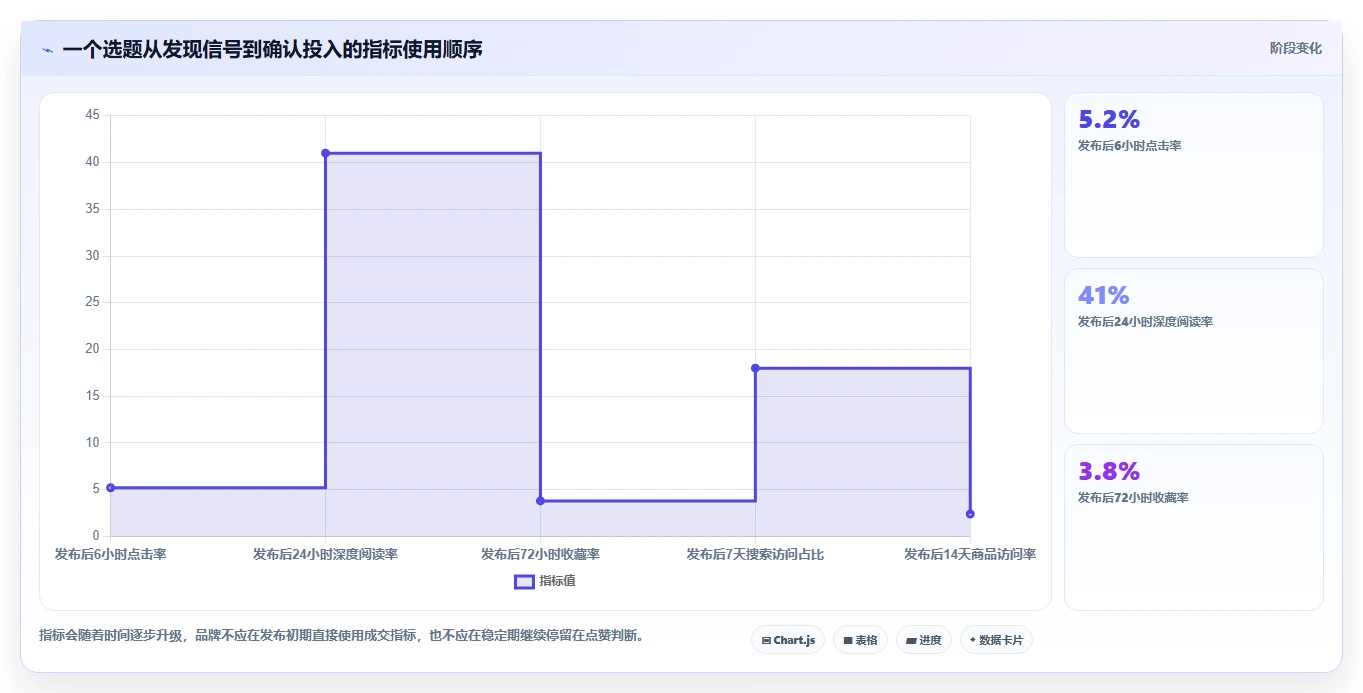The image size is (1363, 693).
Task: Click card label 发布后72小时收藏率
Action: click(x=1133, y=498)
